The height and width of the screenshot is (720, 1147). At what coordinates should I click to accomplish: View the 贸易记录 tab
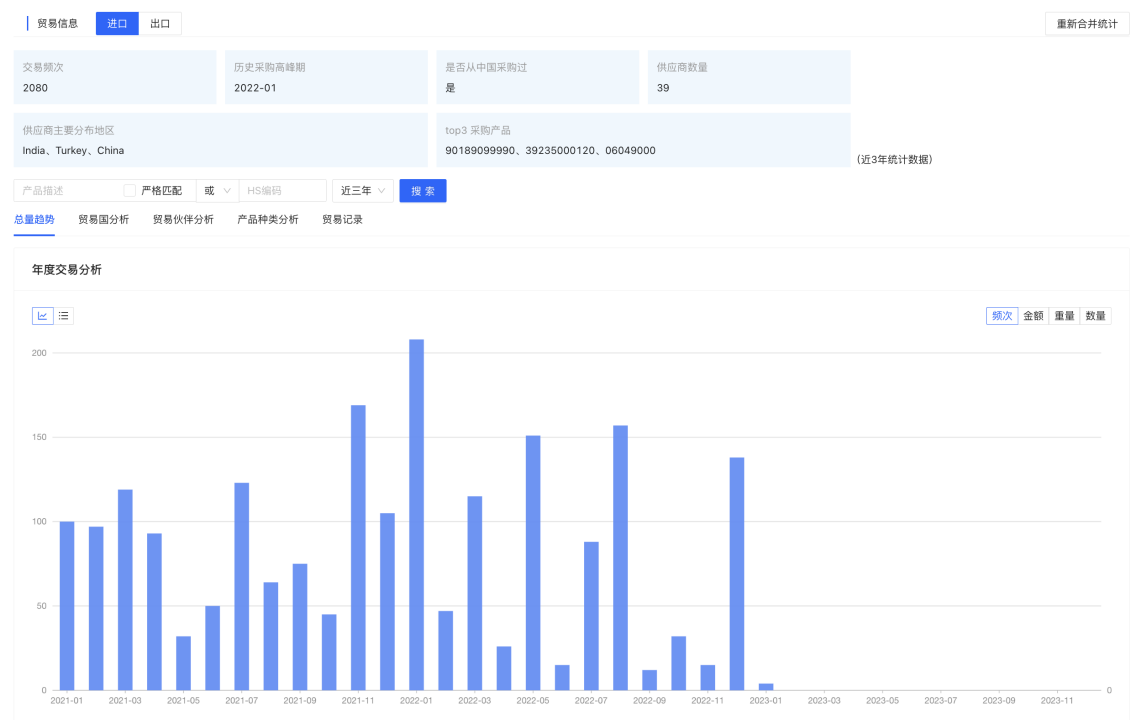tap(342, 220)
